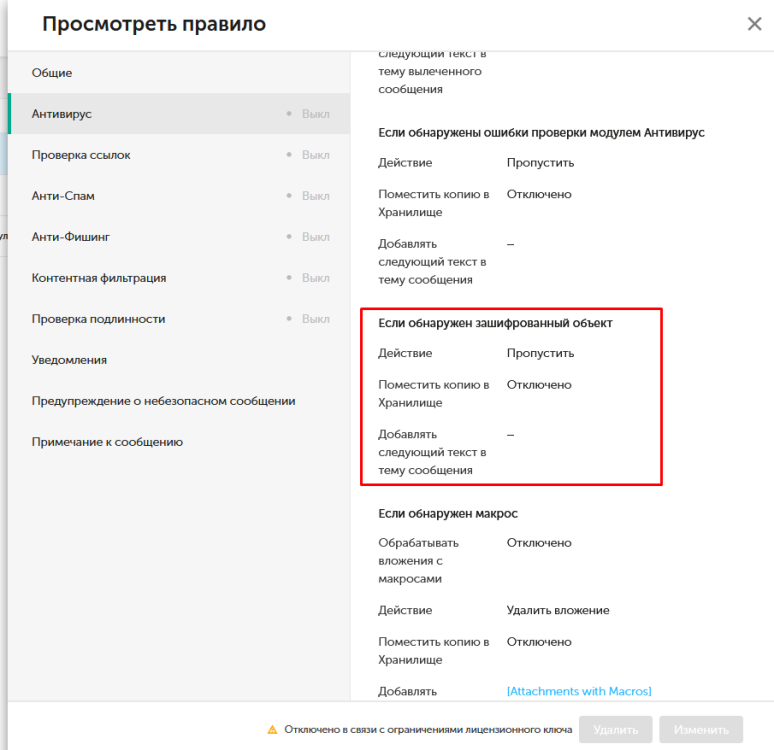The height and width of the screenshot is (750, 774).
Task: Close the Просмотреть правило dialog
Action: point(754,24)
